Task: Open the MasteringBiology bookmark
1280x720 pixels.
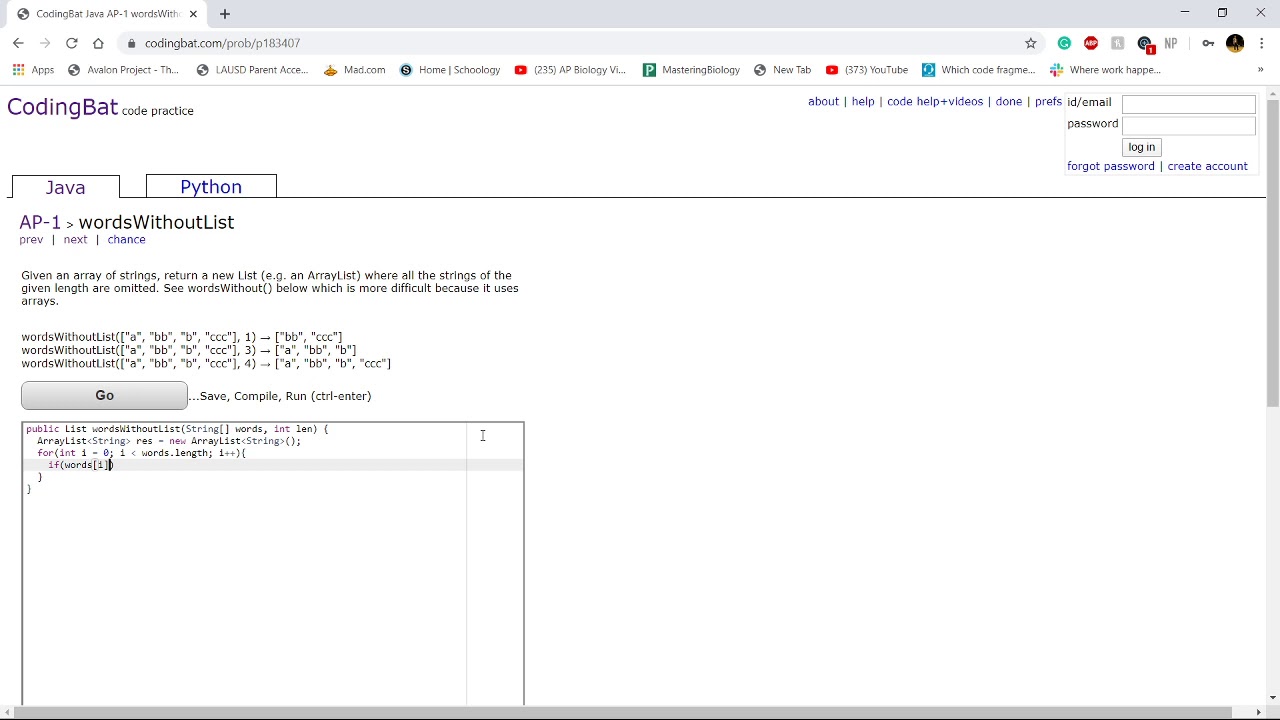Action: click(691, 70)
